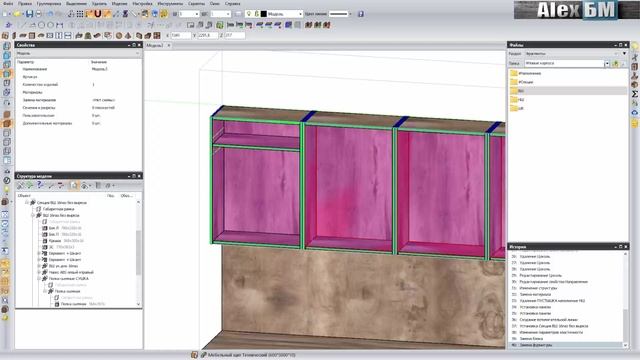
Task: Select history entry Создание вспомогательной линии
Action: click(549, 320)
